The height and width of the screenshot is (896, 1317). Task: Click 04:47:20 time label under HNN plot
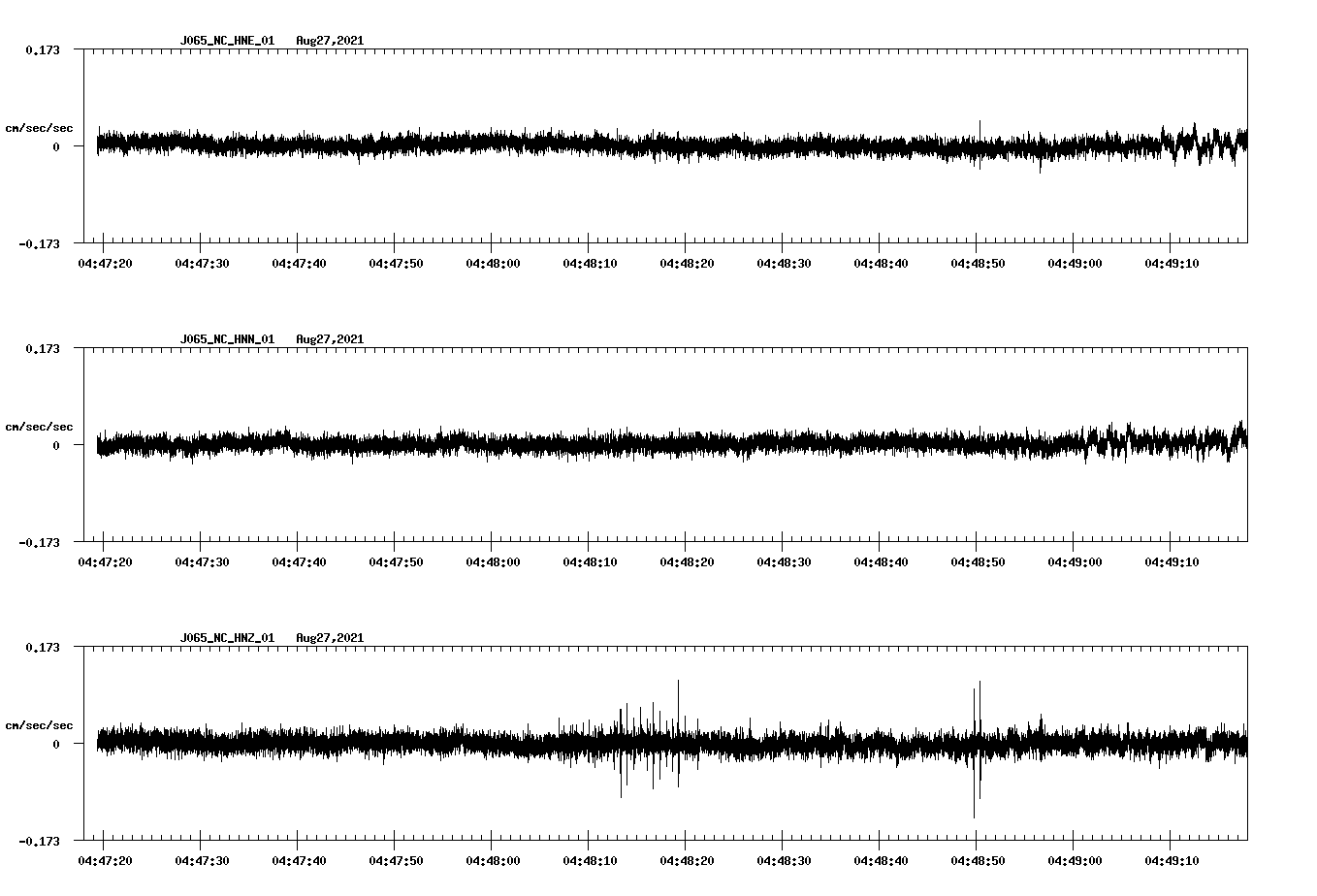click(105, 561)
